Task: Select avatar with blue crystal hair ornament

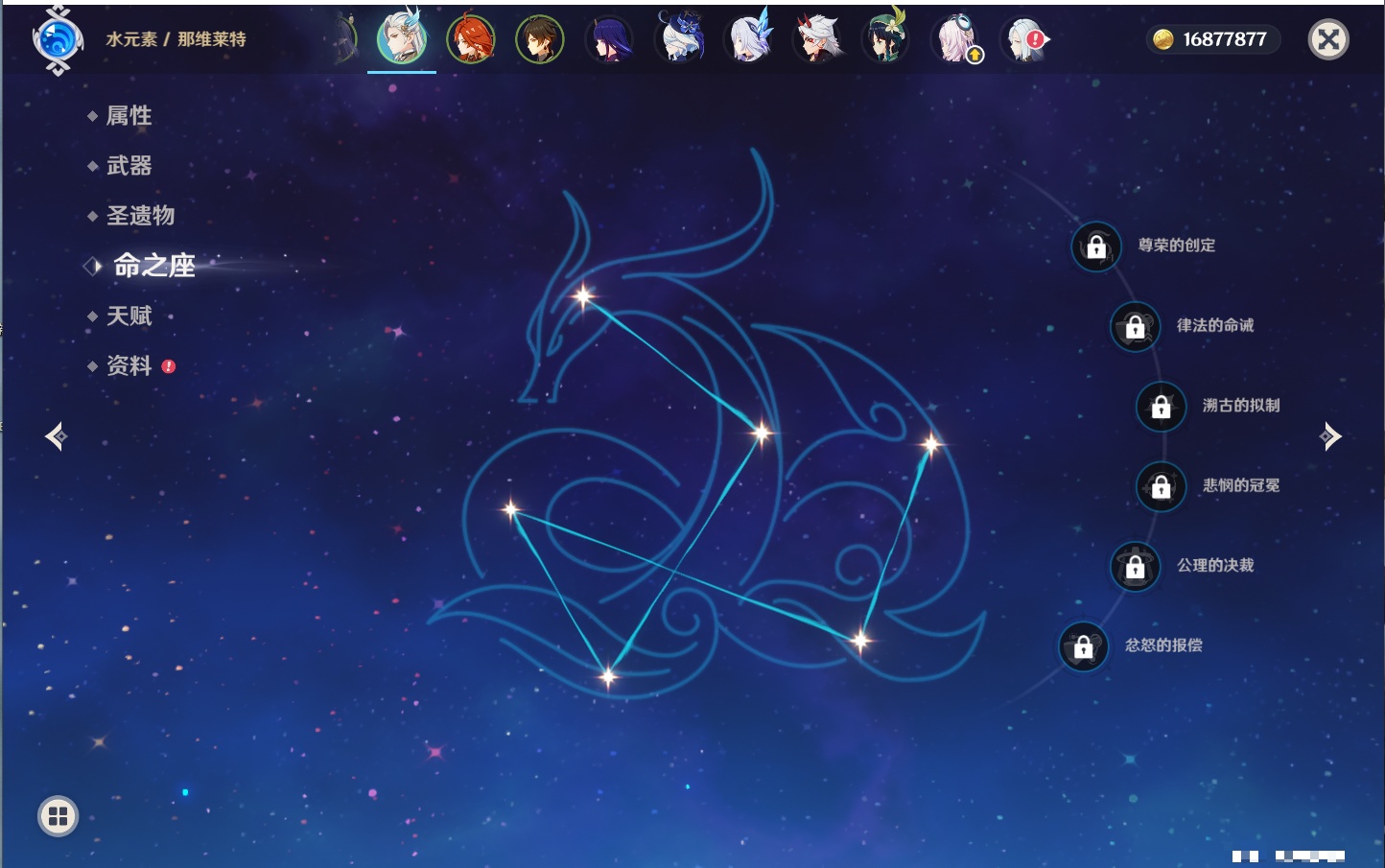Action: pos(749,37)
